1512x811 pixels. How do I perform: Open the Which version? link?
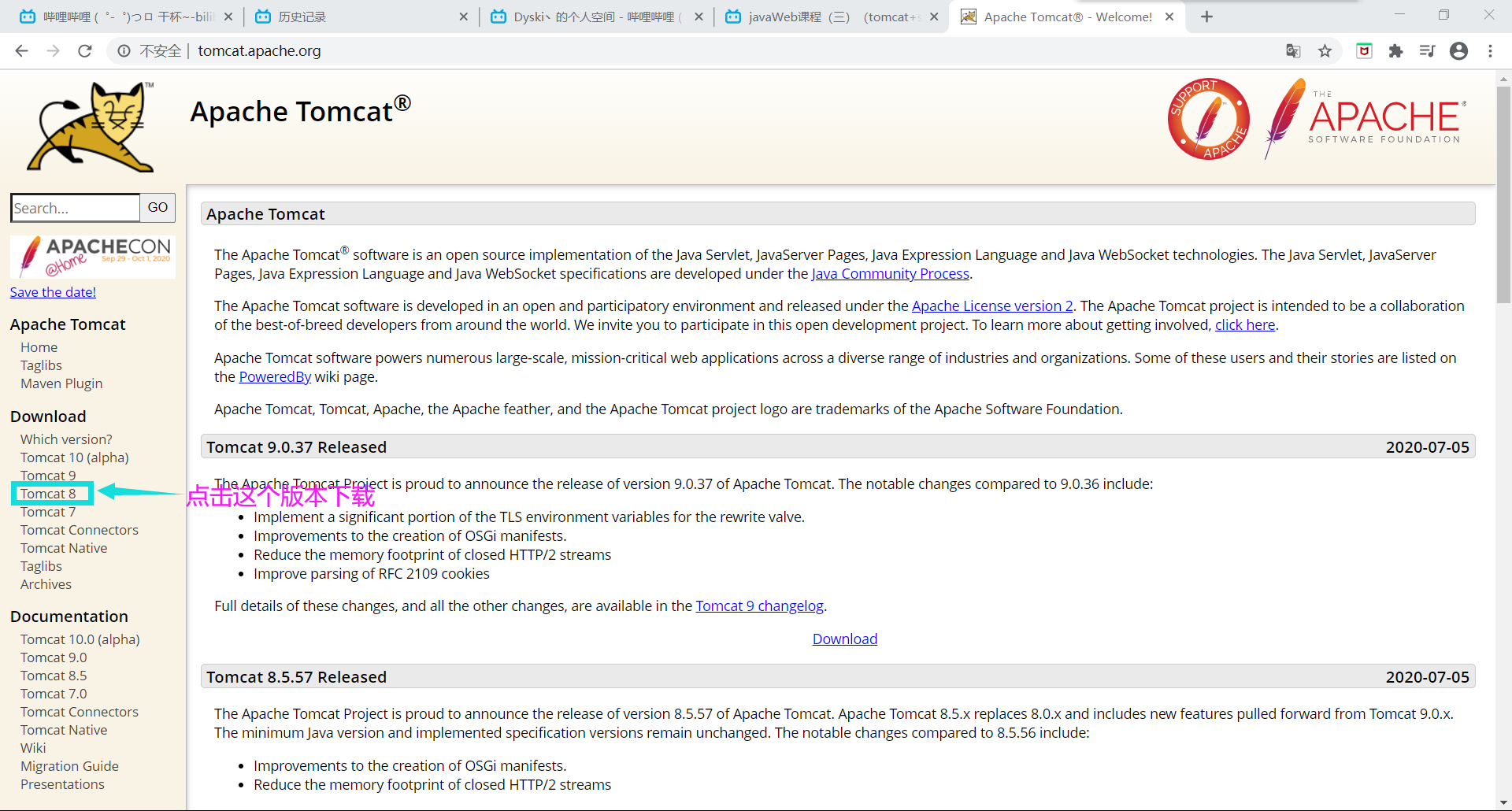tap(66, 439)
